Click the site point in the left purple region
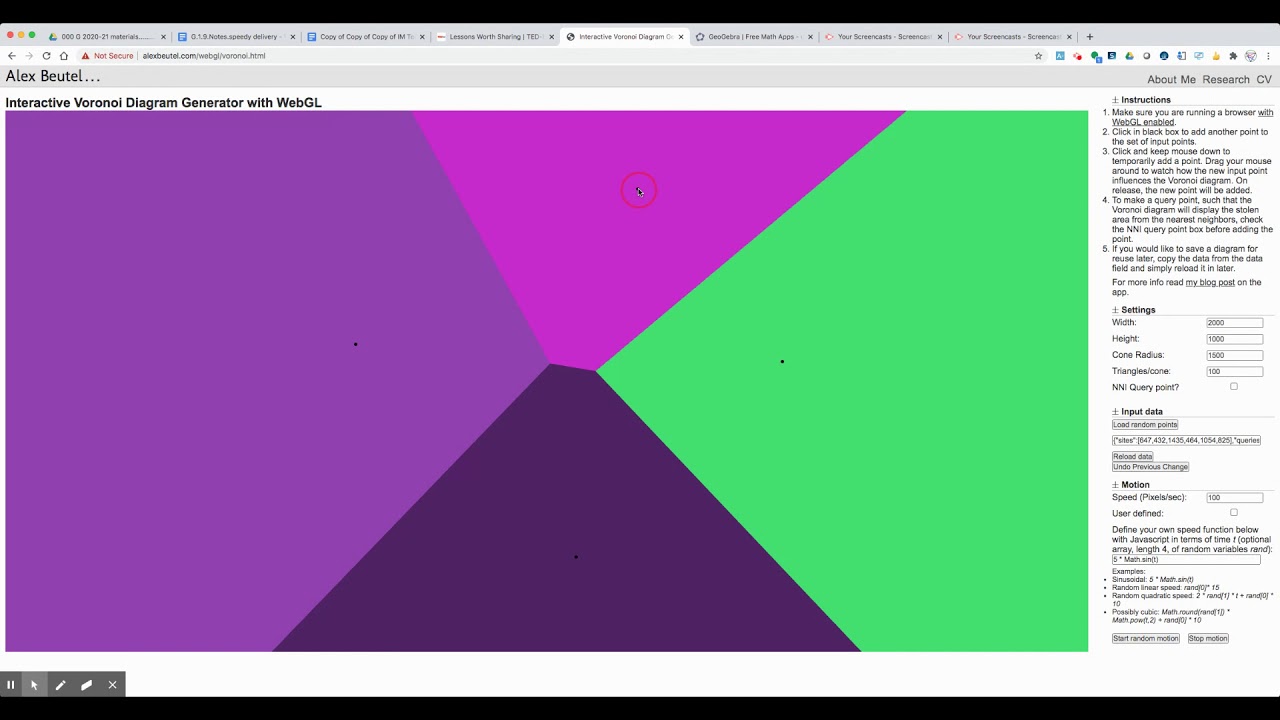1280x720 pixels. click(x=355, y=344)
